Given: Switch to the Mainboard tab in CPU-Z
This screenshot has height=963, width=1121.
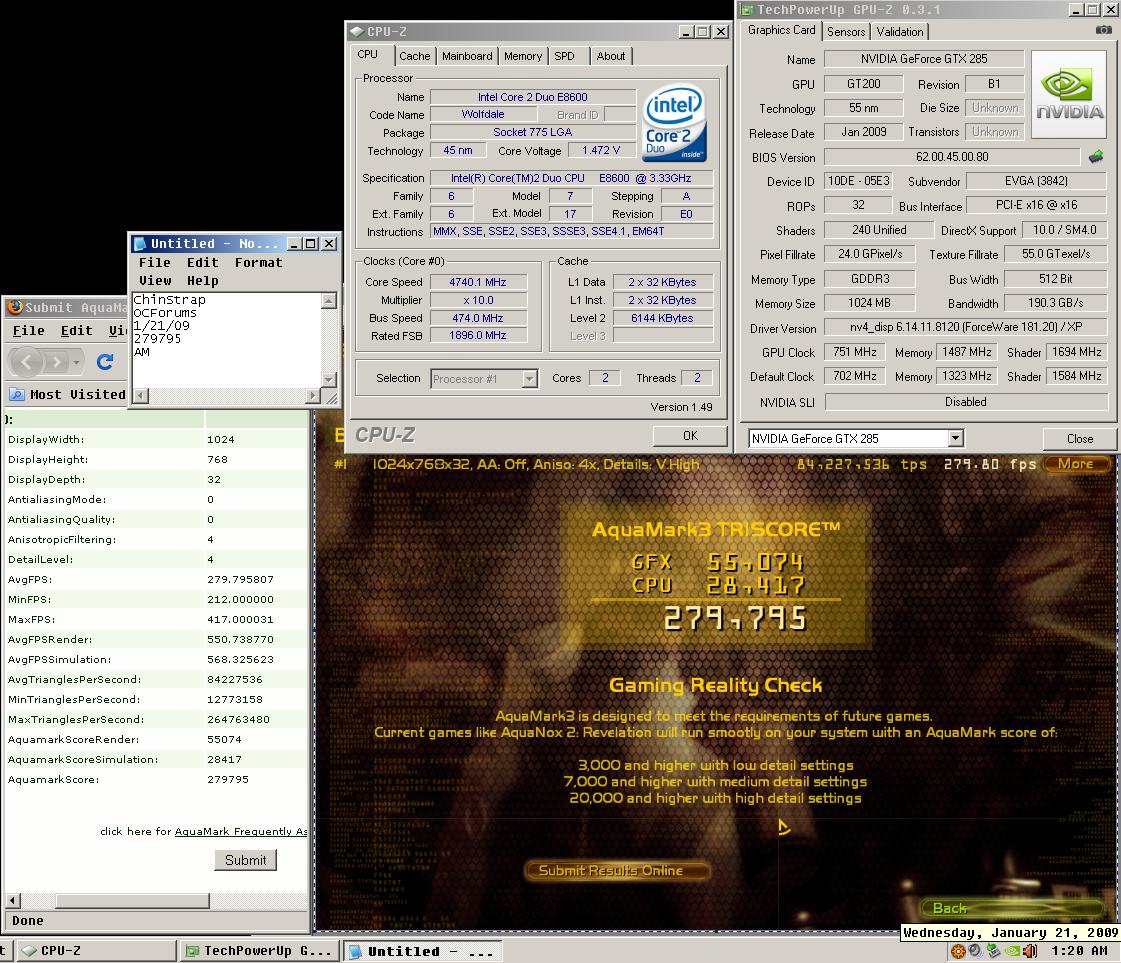Looking at the screenshot, I should tap(467, 56).
